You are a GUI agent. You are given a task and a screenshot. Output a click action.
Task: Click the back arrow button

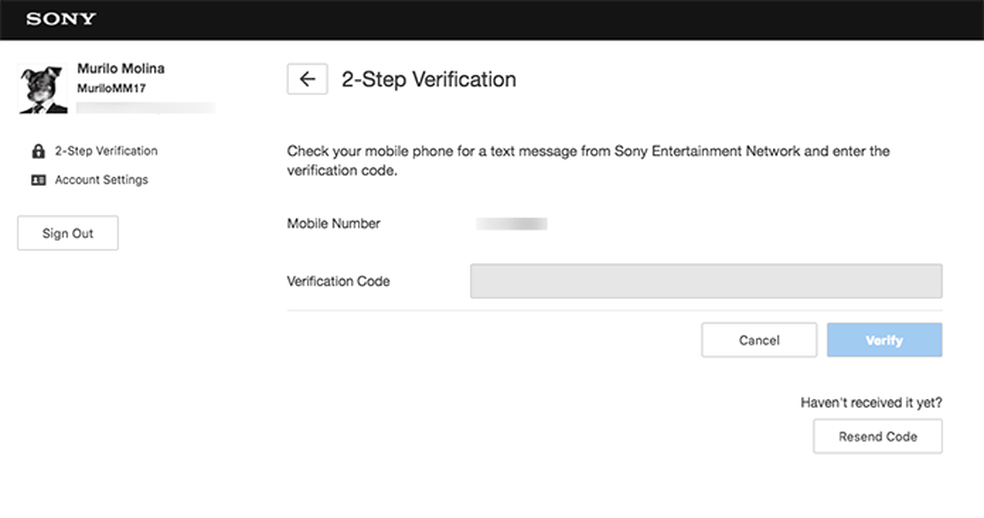[307, 79]
